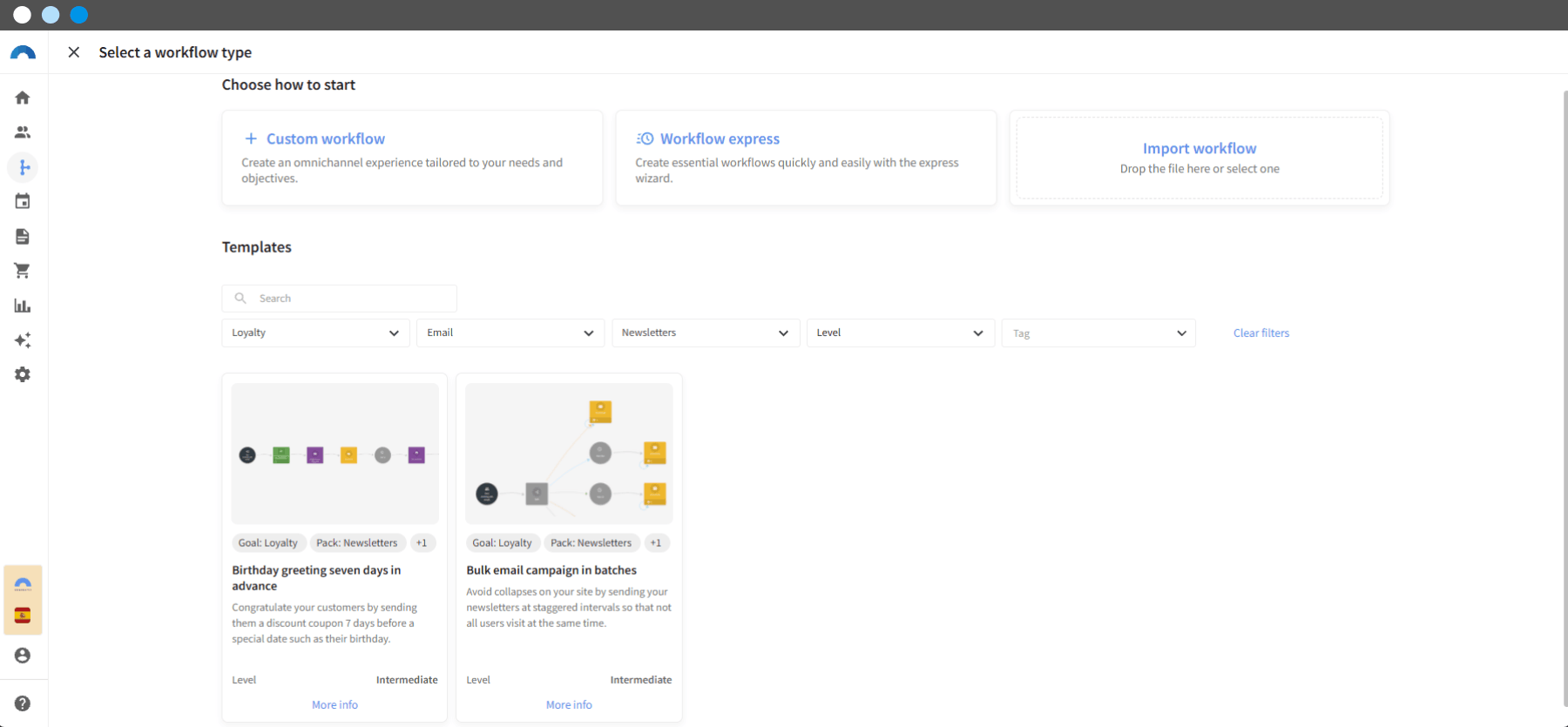Screen dimensions: 1568x727
Task: Click the search magnifier icon
Action: [240, 298]
